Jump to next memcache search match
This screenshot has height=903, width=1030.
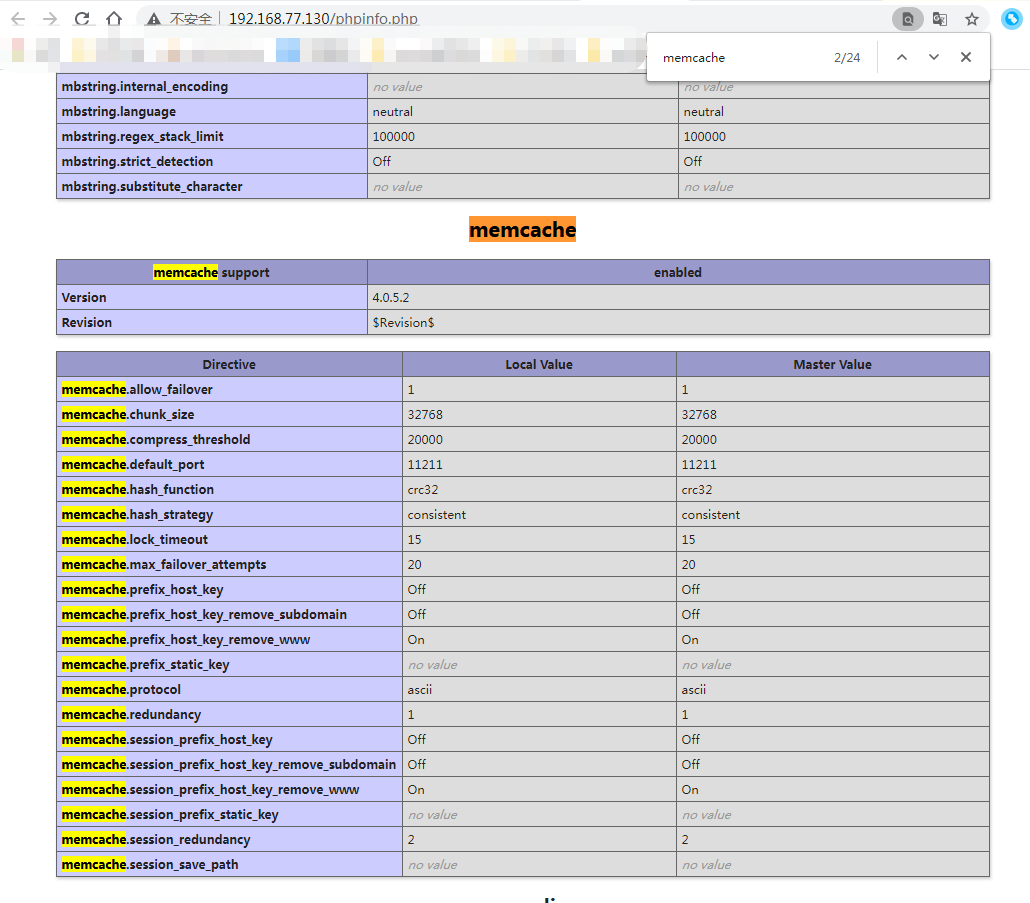pos(933,57)
